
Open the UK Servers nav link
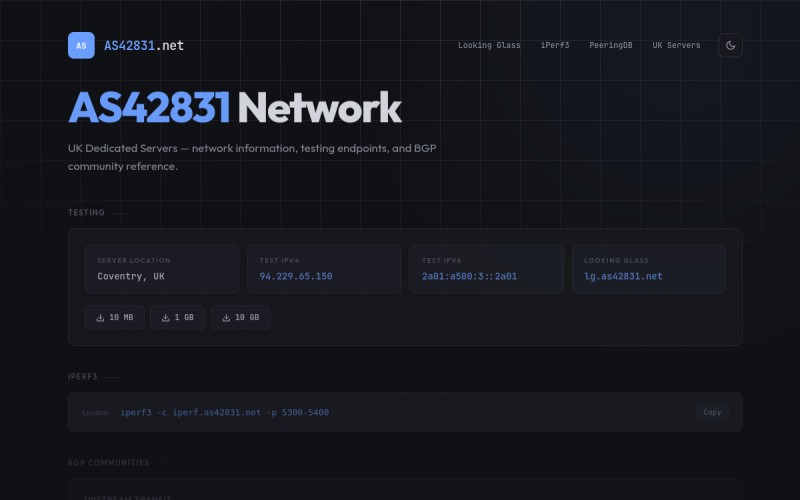pyautogui.click(x=676, y=45)
